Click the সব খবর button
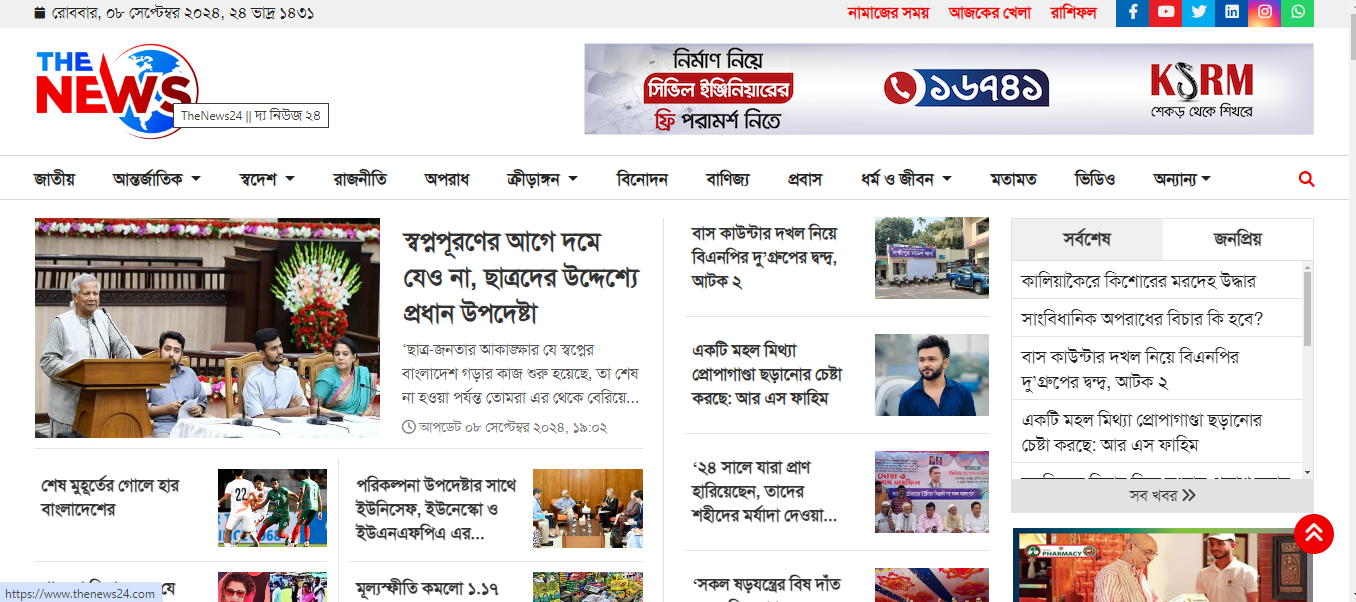Image resolution: width=1356 pixels, height=602 pixels. click(1161, 495)
